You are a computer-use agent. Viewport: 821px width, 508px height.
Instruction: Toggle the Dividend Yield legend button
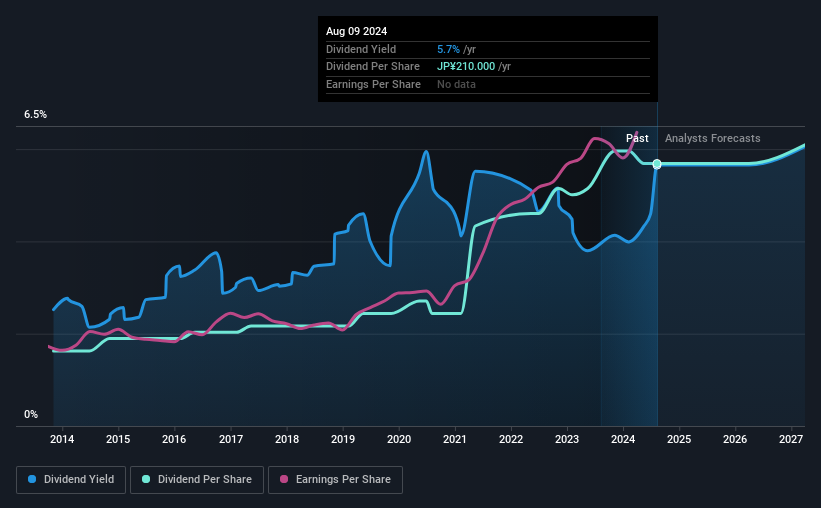pyautogui.click(x=71, y=480)
